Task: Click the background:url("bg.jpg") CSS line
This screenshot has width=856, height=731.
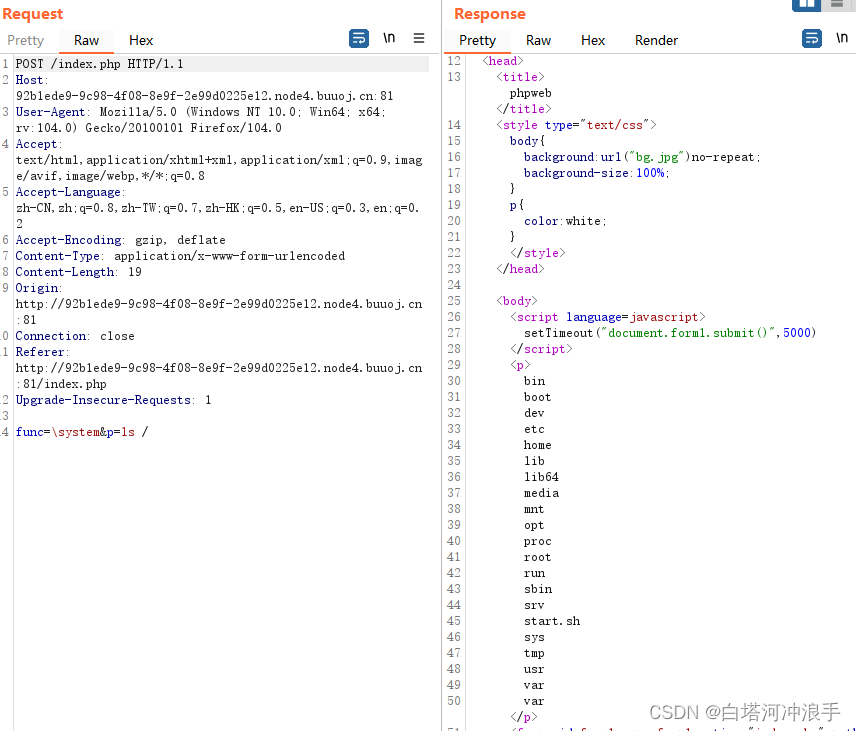Action: coord(642,157)
